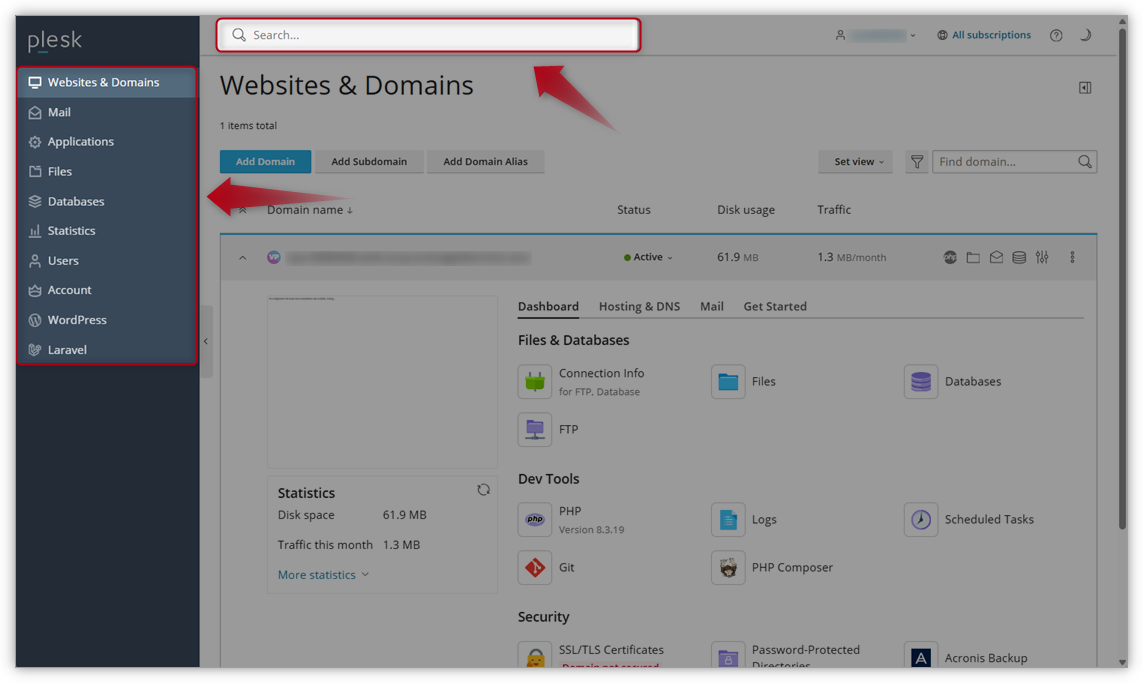Switch to the Hosting & DNS tab

tap(639, 306)
